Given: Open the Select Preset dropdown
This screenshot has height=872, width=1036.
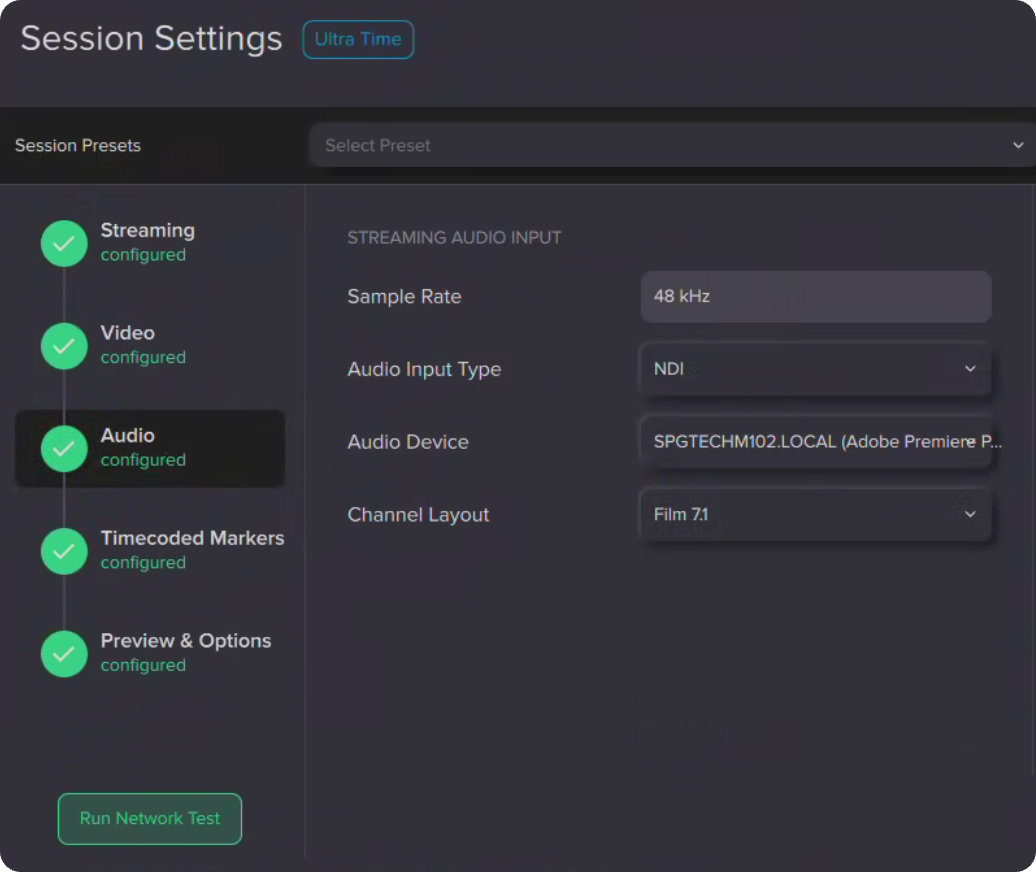Looking at the screenshot, I should pos(673,145).
